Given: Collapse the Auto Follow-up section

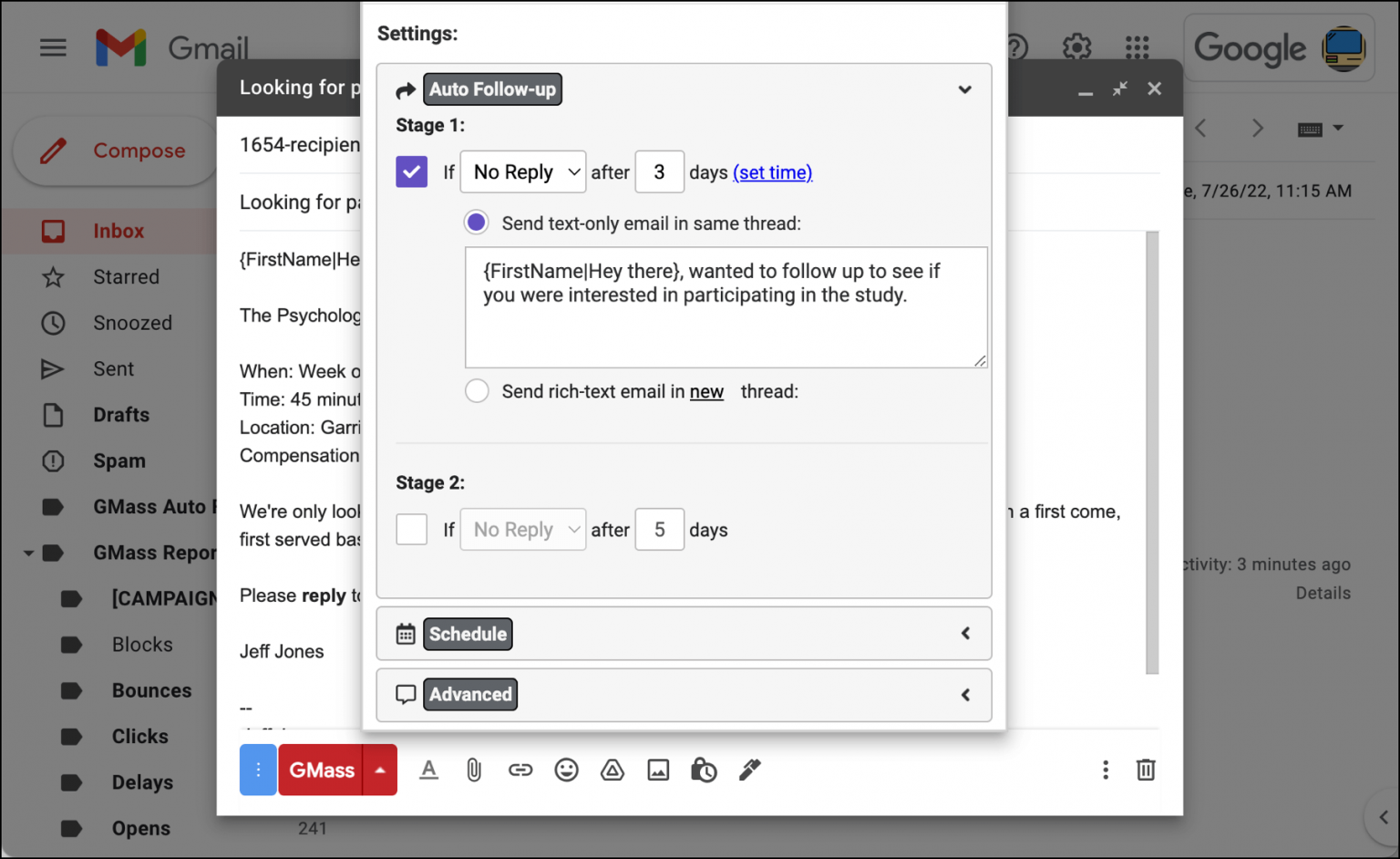Looking at the screenshot, I should point(964,89).
